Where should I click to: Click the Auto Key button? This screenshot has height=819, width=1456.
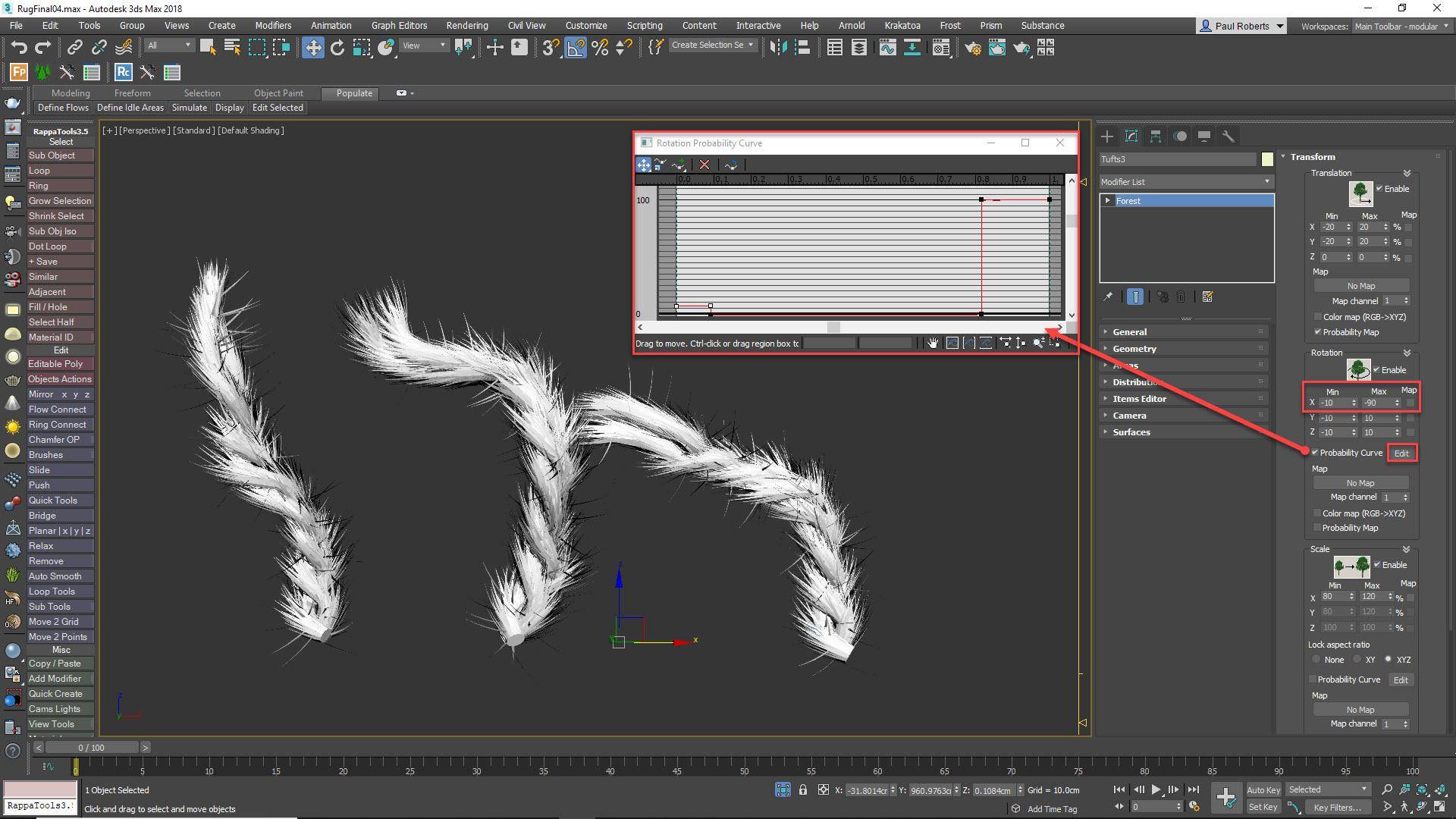click(1263, 790)
